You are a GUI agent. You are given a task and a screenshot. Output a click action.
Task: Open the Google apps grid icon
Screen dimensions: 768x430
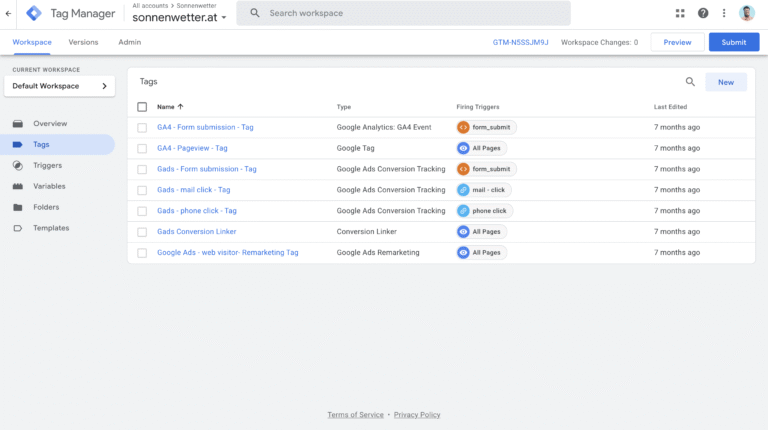tap(681, 13)
